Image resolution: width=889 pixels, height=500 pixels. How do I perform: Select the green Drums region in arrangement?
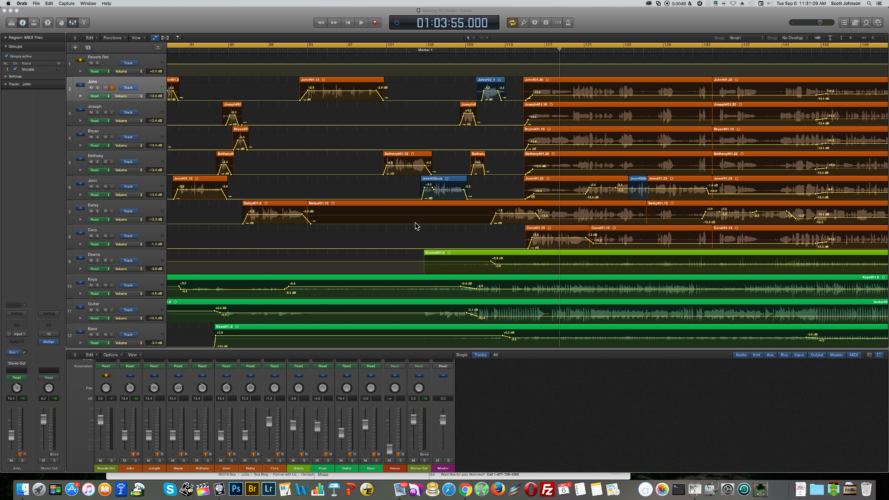[656, 261]
